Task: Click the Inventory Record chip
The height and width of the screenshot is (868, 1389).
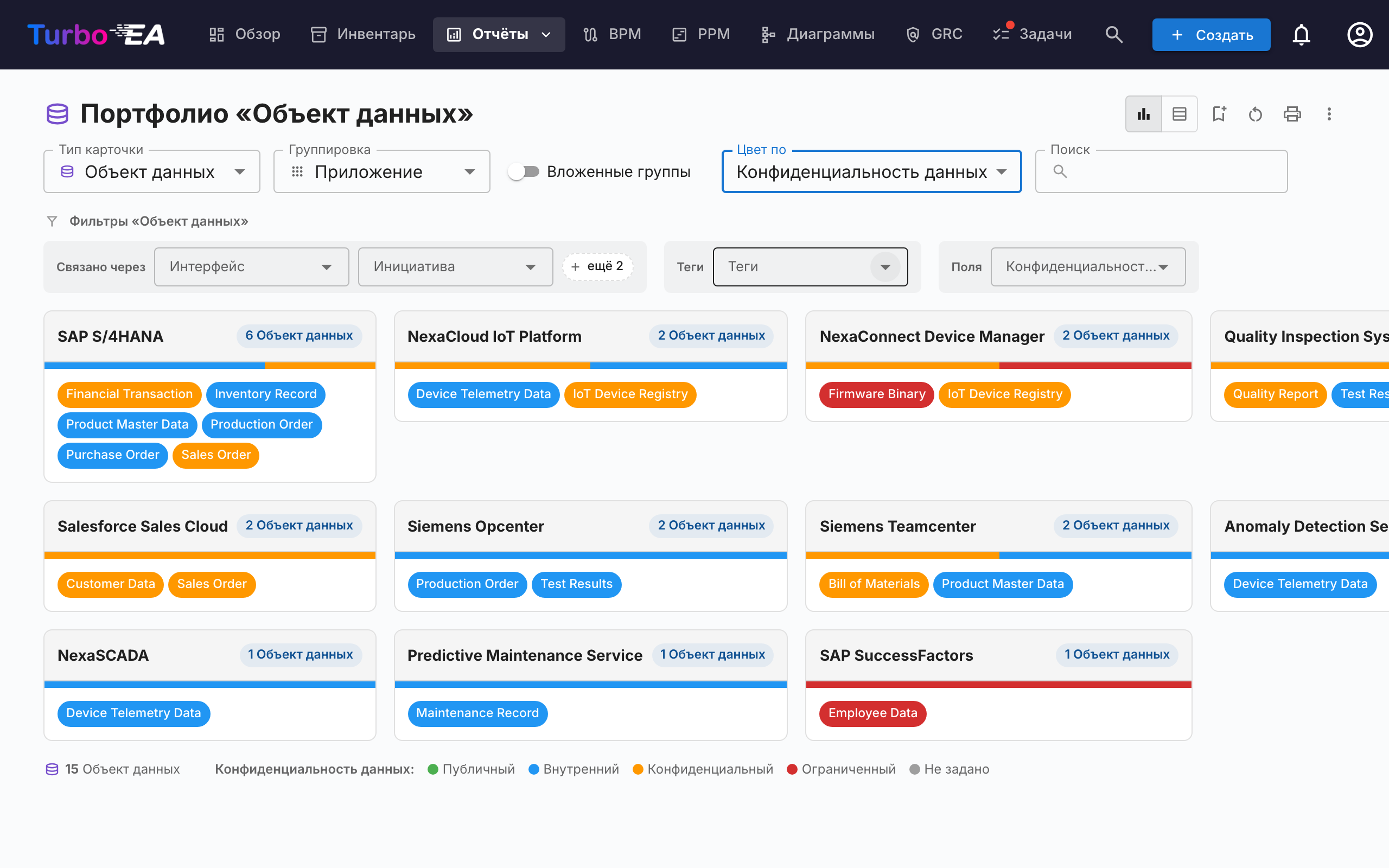Action: pos(265,394)
